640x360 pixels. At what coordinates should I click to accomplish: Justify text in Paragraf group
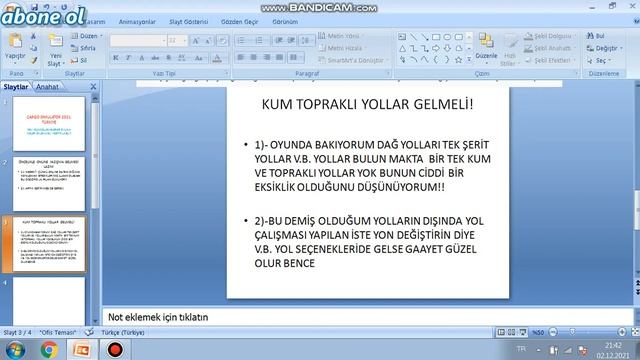click(280, 58)
